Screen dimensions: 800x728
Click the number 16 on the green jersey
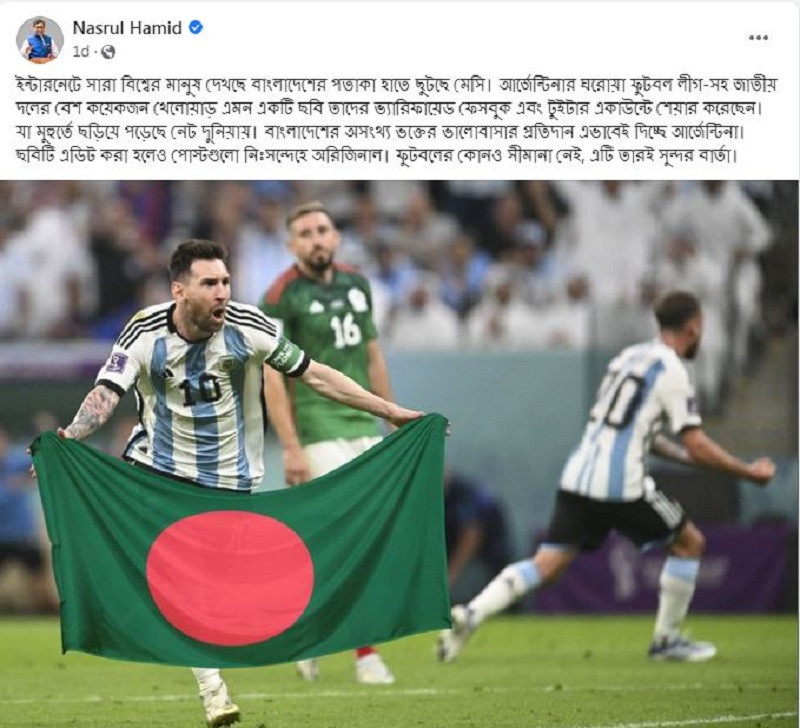pyautogui.click(x=345, y=331)
